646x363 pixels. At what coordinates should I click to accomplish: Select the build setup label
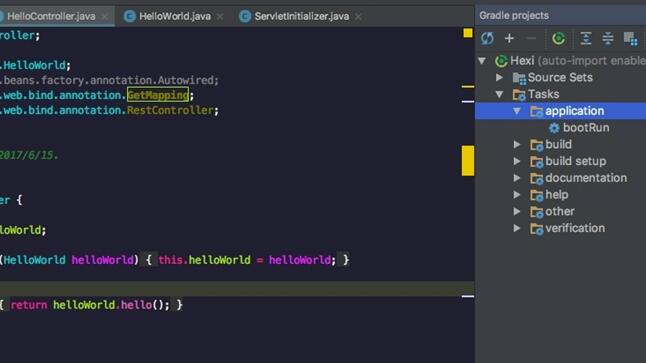pyautogui.click(x=576, y=161)
